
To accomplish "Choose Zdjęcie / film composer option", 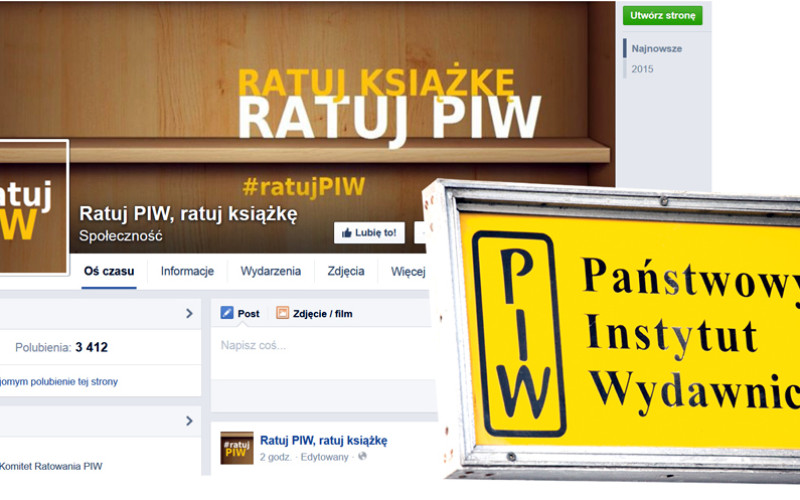I will pos(314,313).
